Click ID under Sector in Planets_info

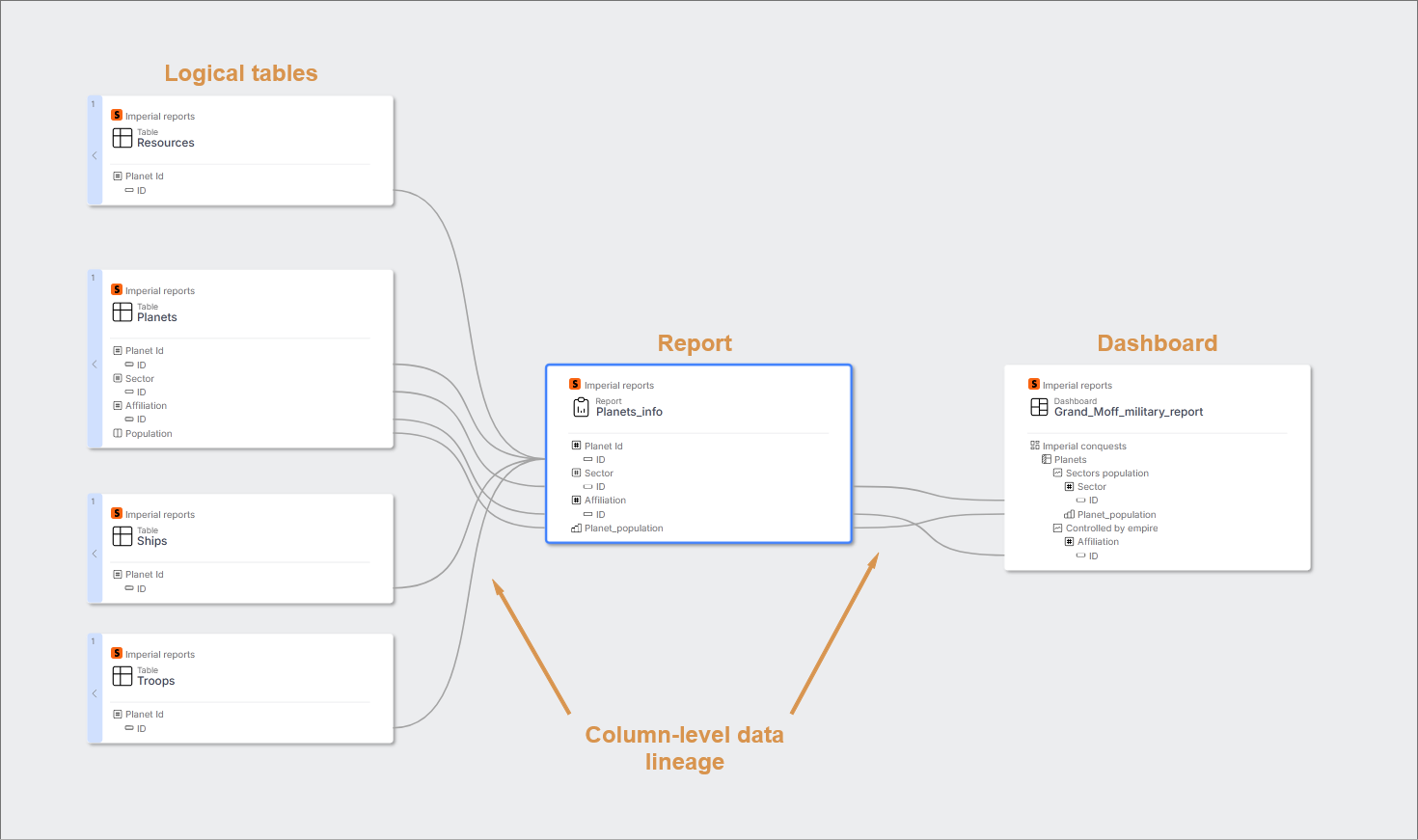tap(600, 487)
